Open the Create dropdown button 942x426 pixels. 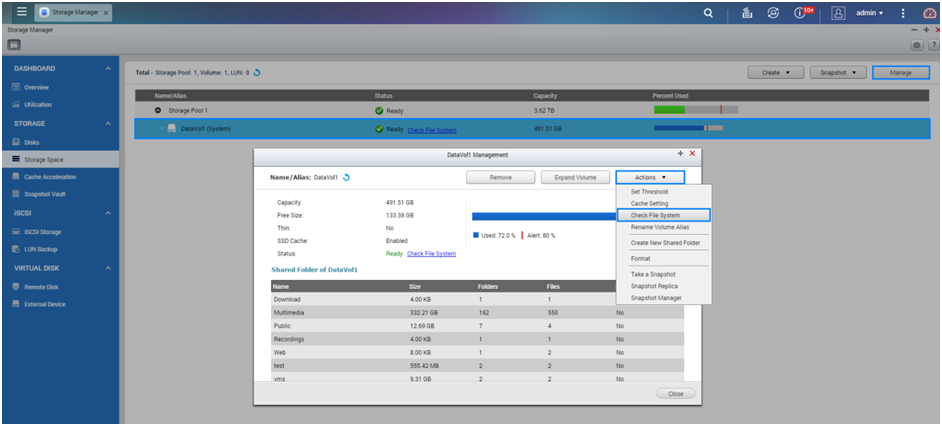pos(776,73)
